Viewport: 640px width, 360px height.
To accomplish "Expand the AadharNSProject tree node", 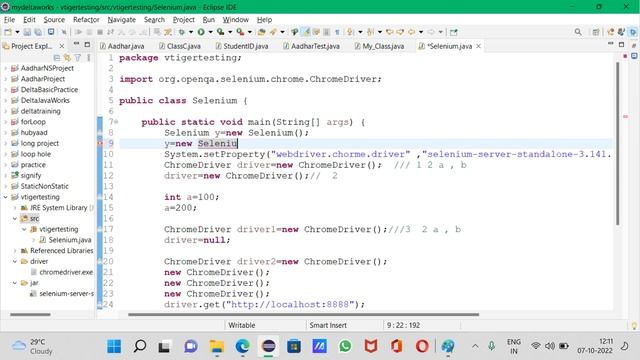I will [5, 68].
